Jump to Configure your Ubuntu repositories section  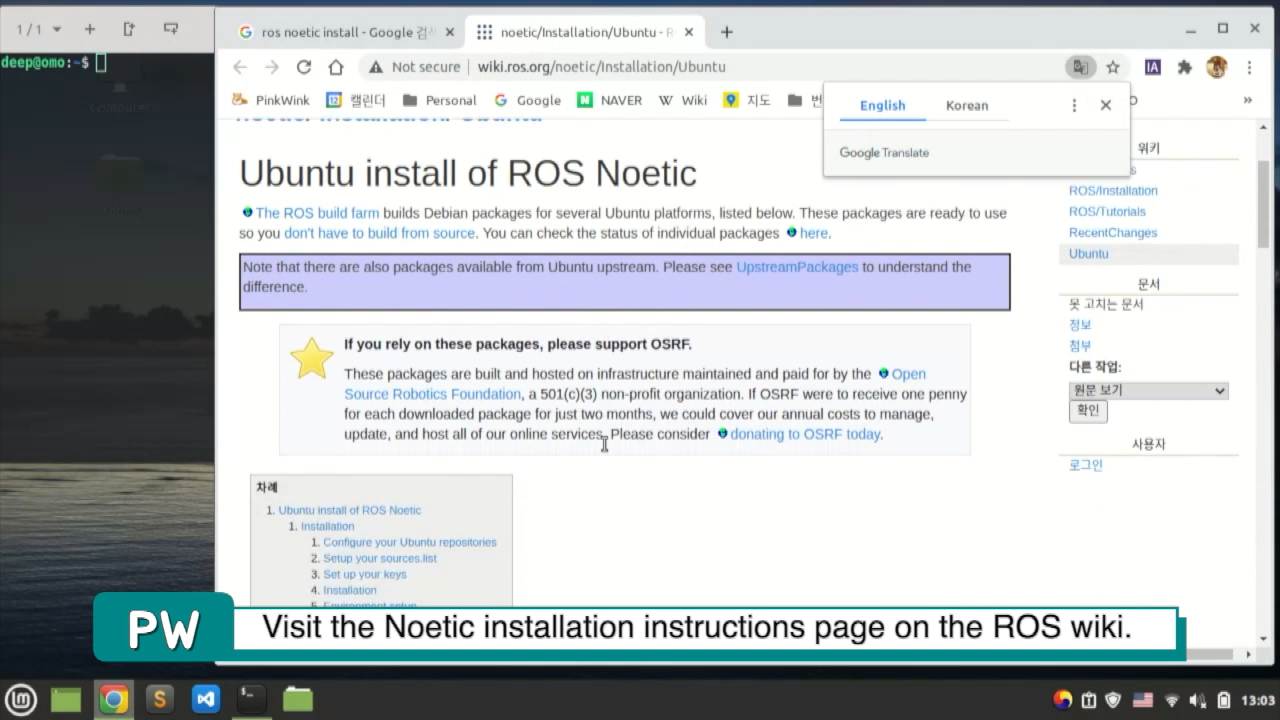pos(409,542)
